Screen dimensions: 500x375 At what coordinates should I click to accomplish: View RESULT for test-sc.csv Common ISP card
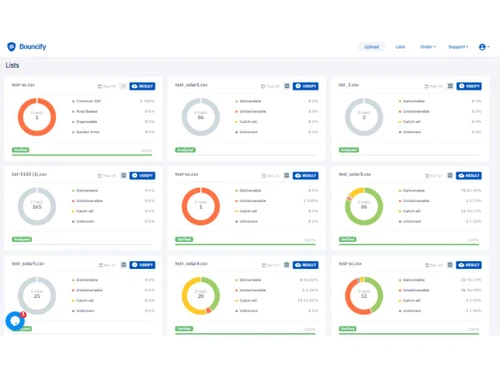142,86
